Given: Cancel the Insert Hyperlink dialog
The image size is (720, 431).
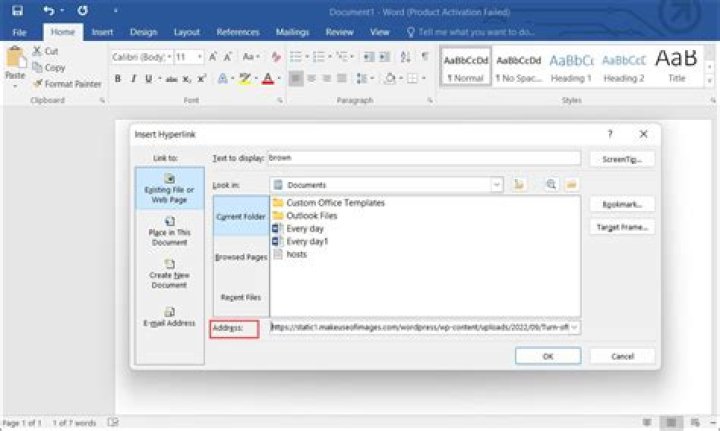Looking at the screenshot, I should (x=622, y=356).
